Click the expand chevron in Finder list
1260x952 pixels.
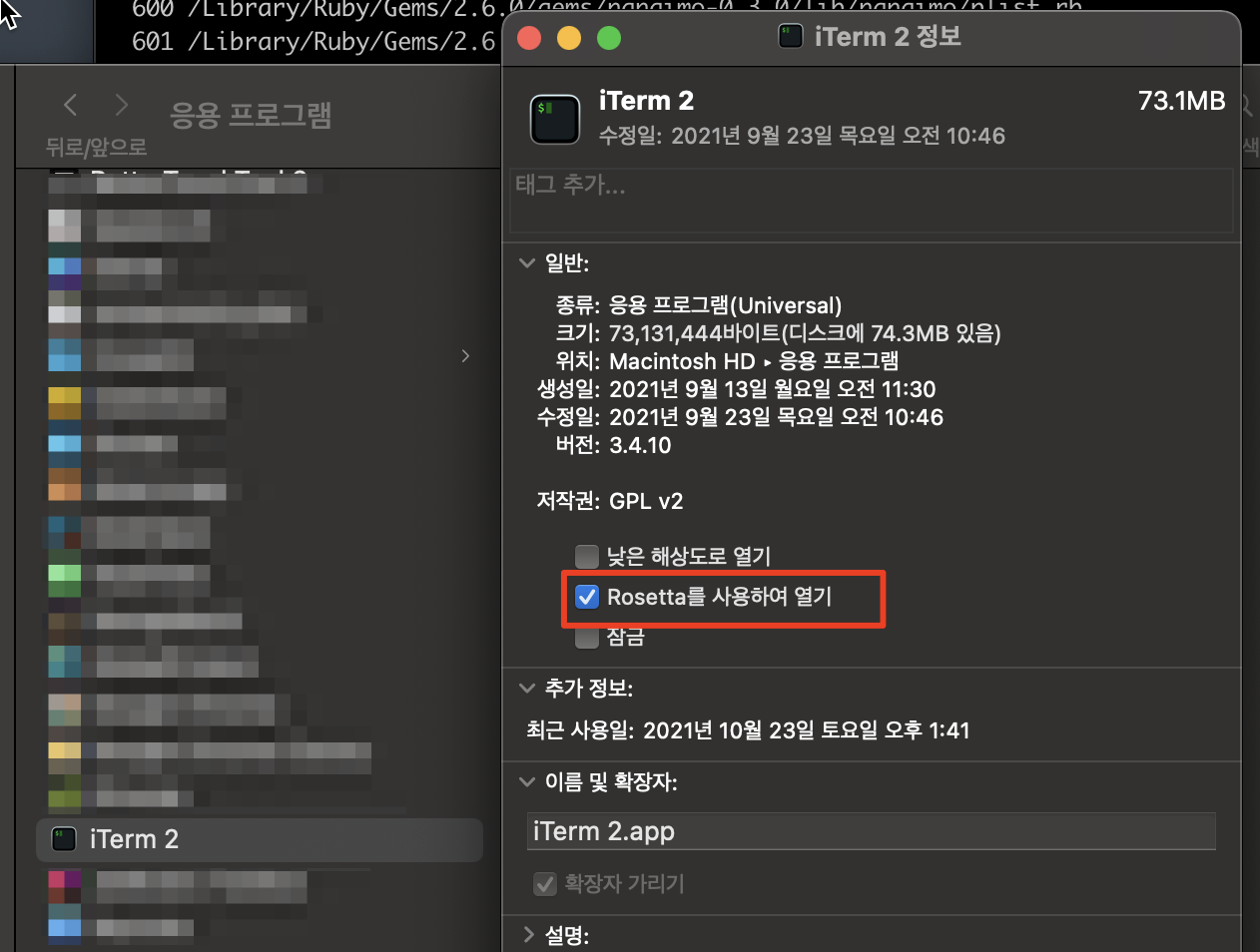point(465,356)
